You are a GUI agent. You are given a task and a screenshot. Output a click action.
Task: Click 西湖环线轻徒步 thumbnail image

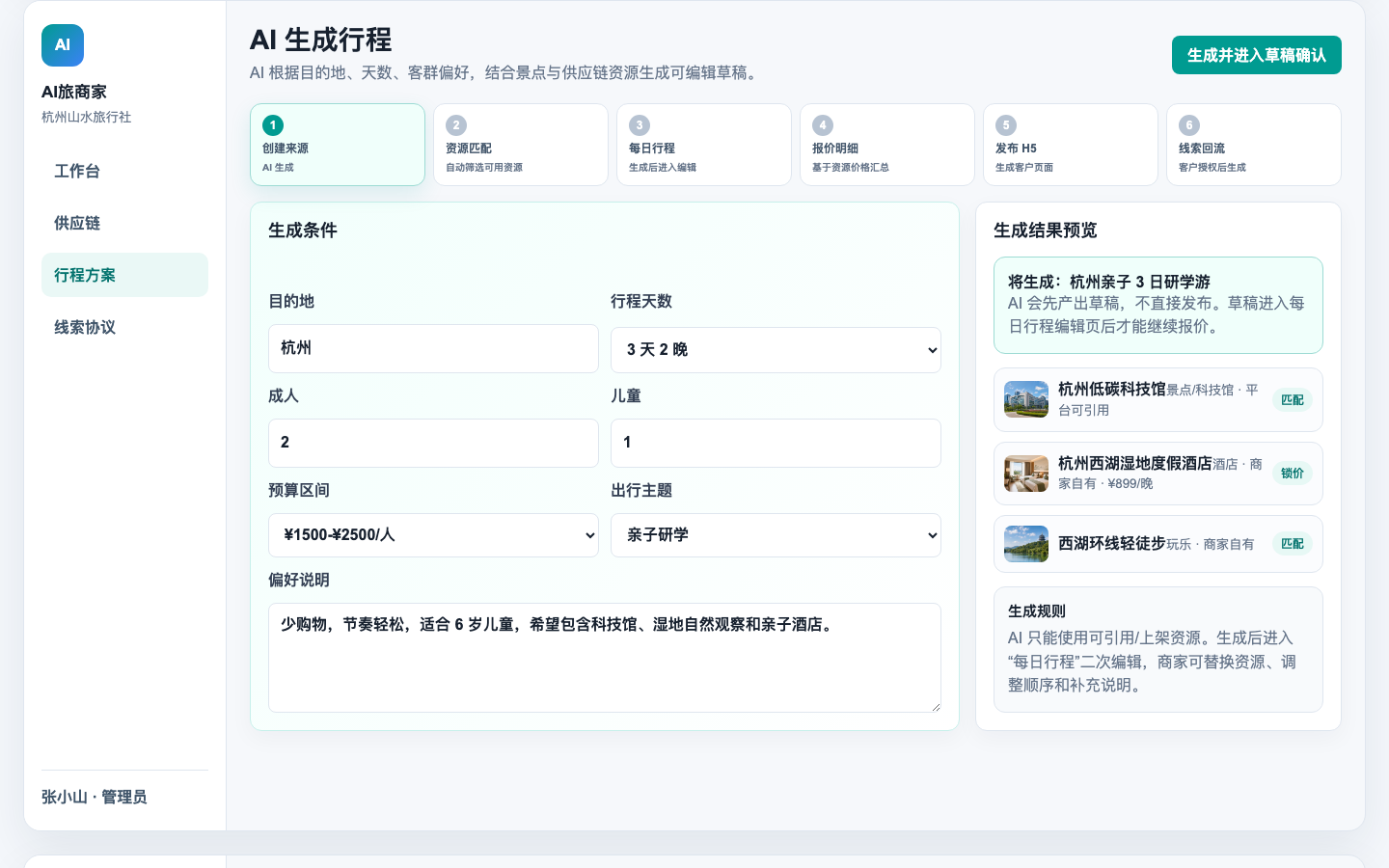point(1026,544)
